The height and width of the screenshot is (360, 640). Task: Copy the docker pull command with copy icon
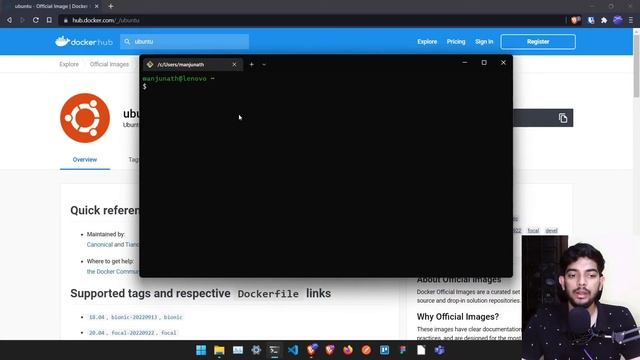[563, 118]
